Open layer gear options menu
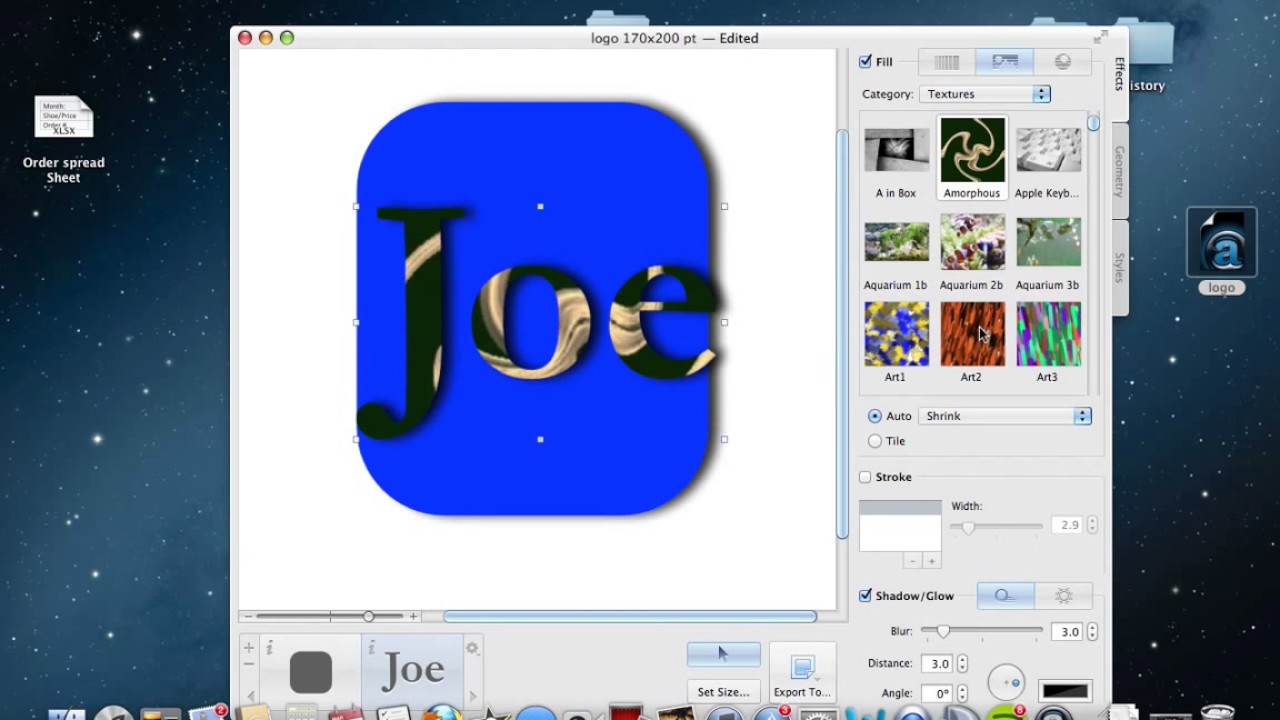The image size is (1280, 720). pyautogui.click(x=472, y=649)
